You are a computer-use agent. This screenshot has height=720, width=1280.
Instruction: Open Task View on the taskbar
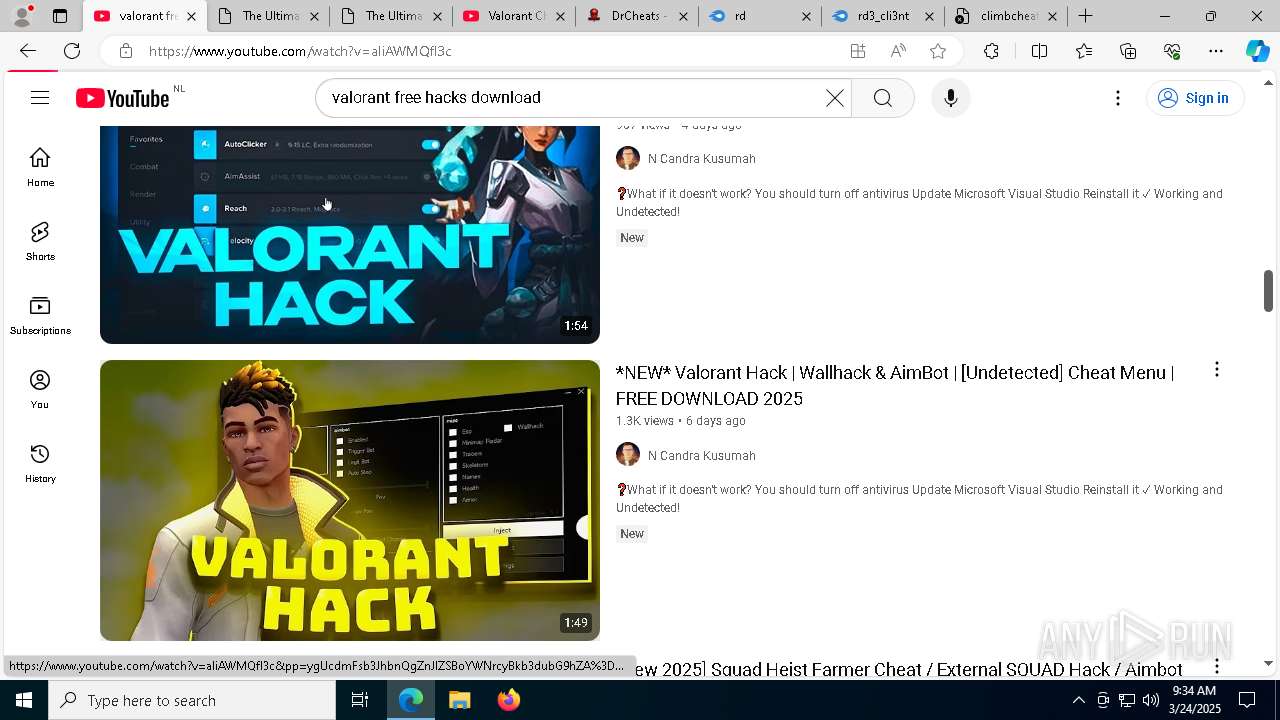[x=360, y=700]
